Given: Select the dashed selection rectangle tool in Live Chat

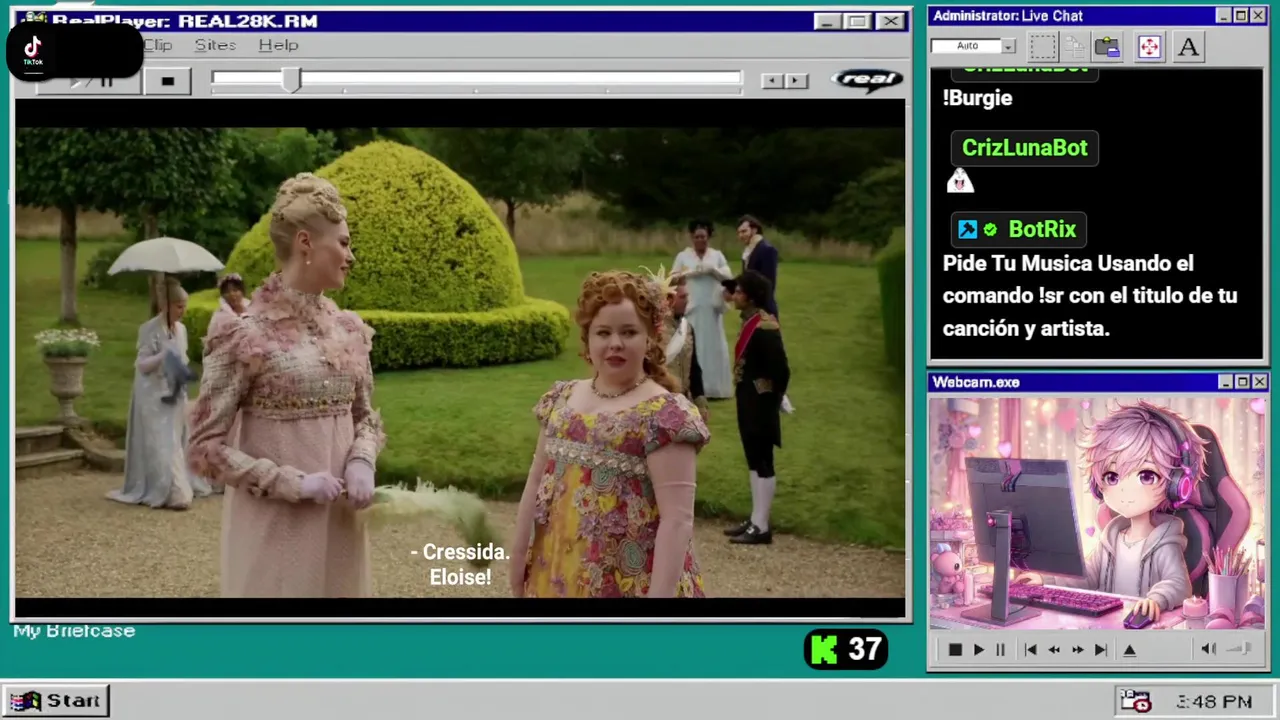Looking at the screenshot, I should (x=1043, y=46).
